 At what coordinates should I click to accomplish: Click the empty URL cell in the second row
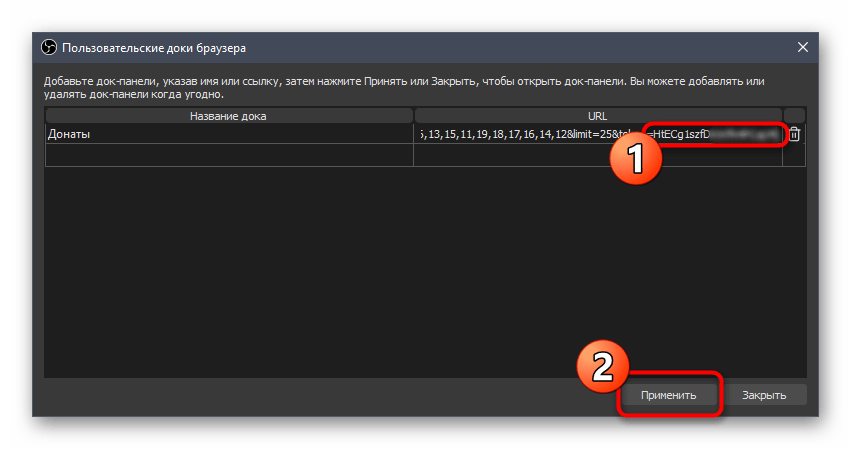[x=598, y=156]
